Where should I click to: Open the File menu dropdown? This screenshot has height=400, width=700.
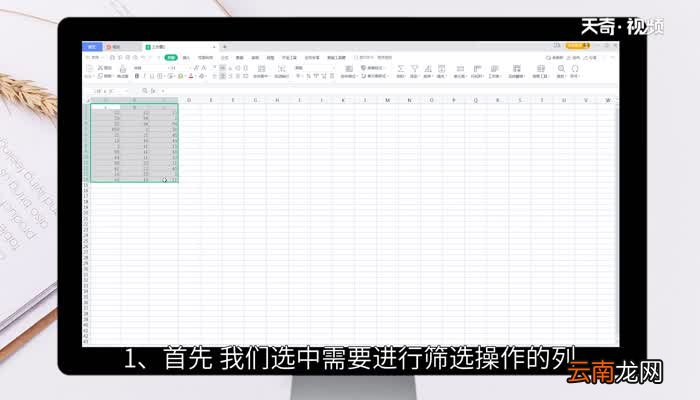pos(95,58)
